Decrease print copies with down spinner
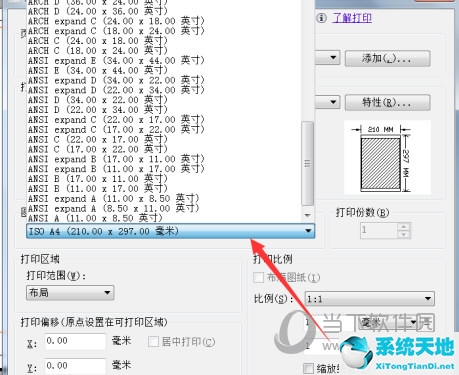 404,234
